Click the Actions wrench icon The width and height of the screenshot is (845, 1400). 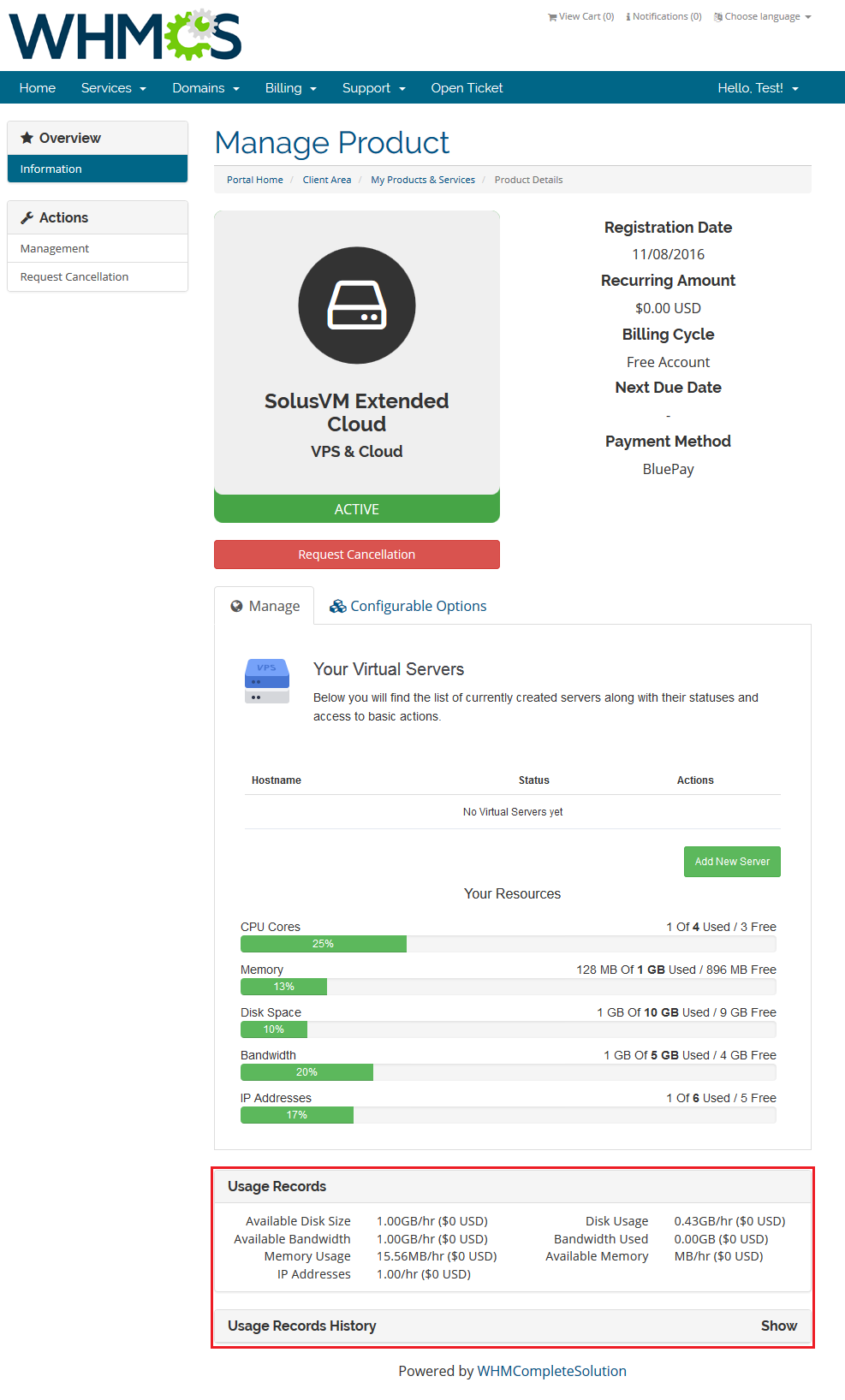point(27,217)
